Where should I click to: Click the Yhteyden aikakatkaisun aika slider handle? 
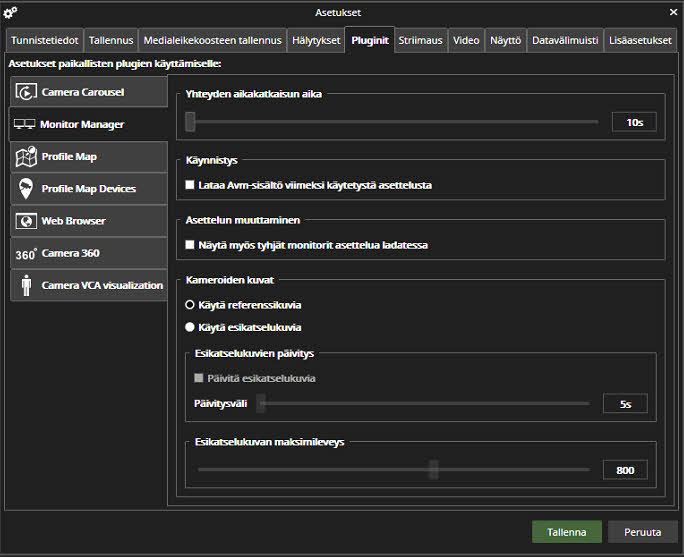tap(189, 122)
